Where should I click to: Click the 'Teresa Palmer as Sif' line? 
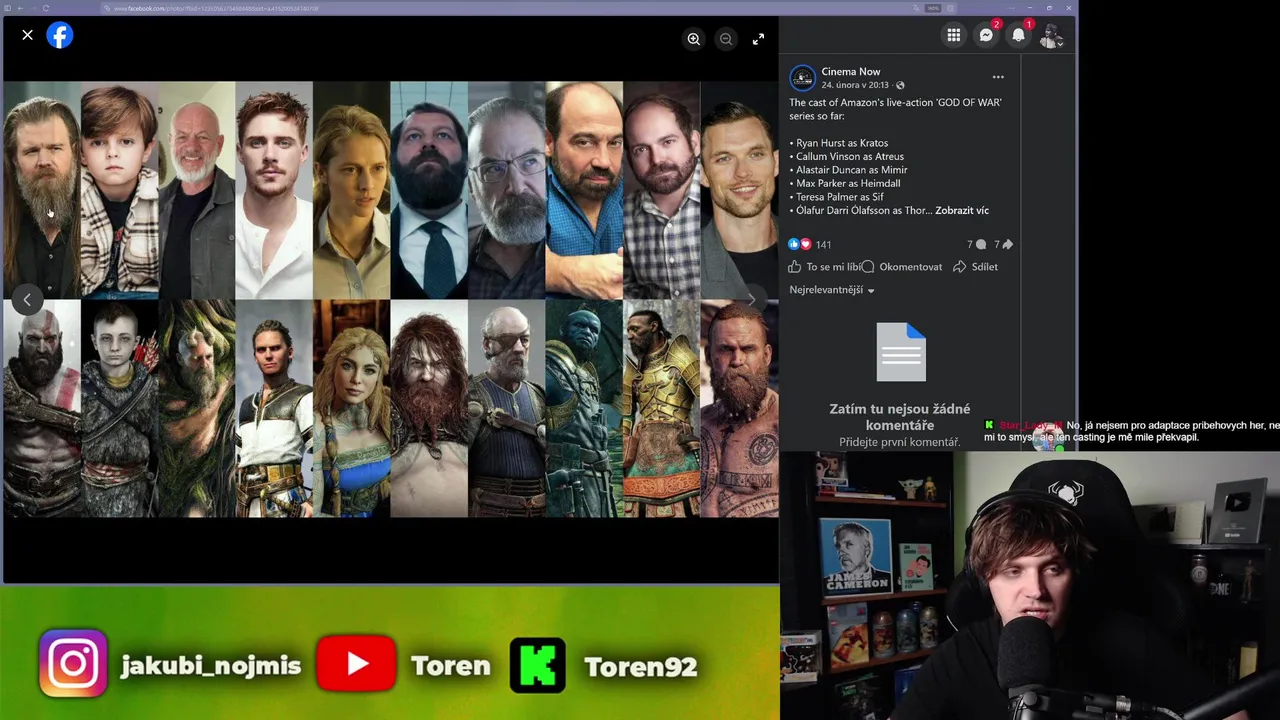pyautogui.click(x=836, y=198)
